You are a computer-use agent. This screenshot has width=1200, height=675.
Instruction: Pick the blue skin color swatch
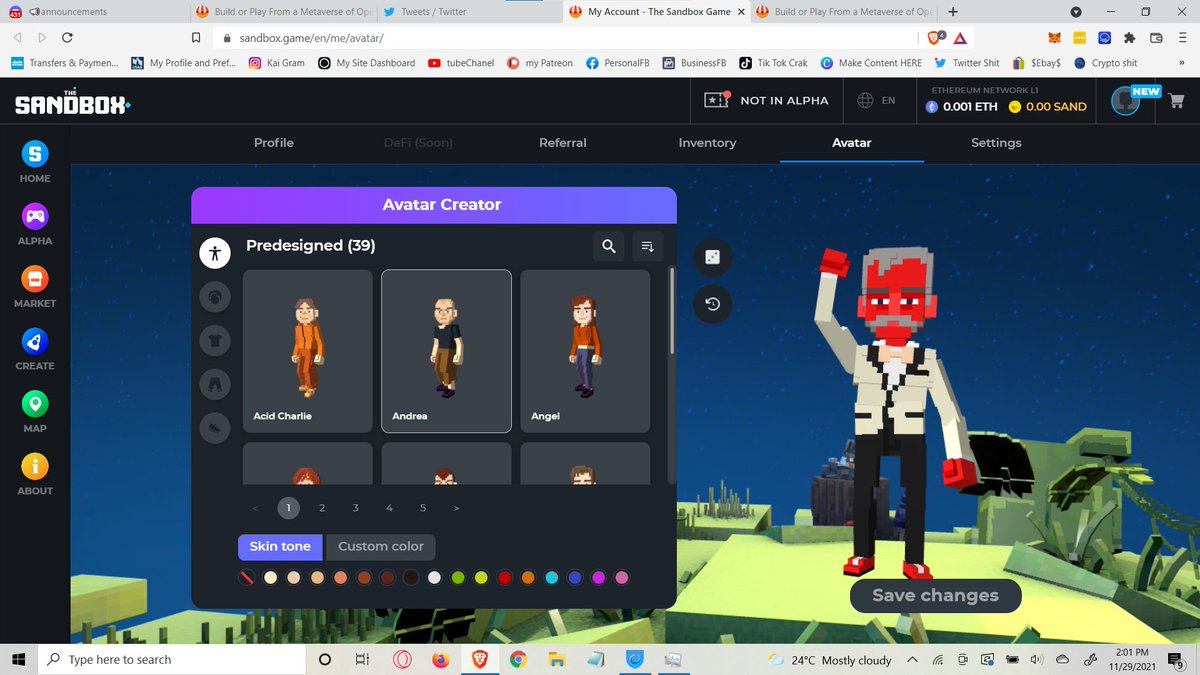[575, 578]
